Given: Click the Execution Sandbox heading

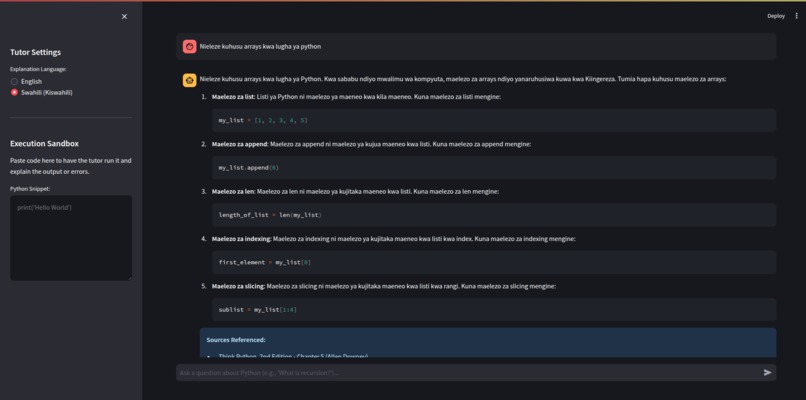Looking at the screenshot, I should coord(44,143).
